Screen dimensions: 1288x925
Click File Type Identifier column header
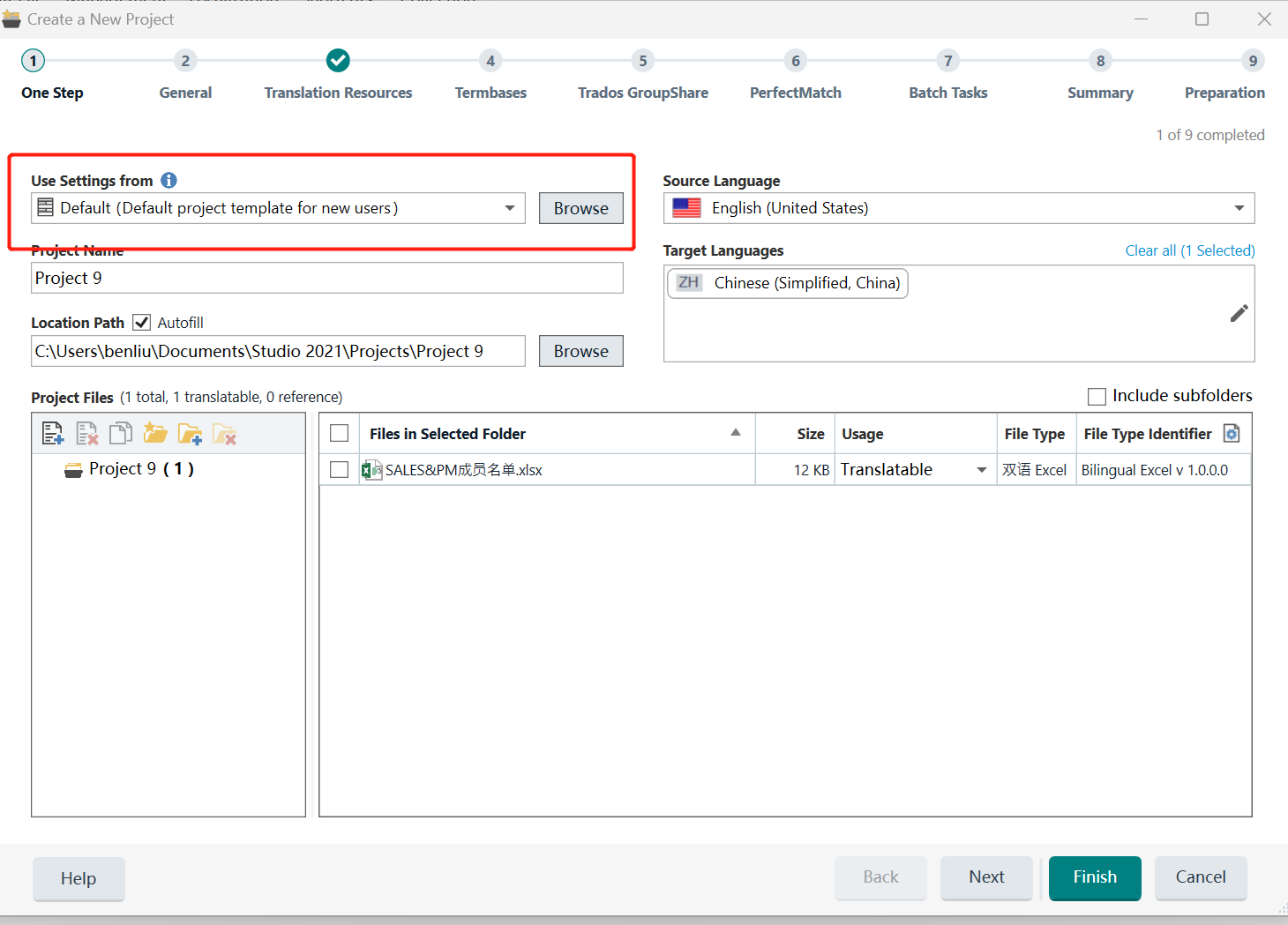coord(1148,434)
